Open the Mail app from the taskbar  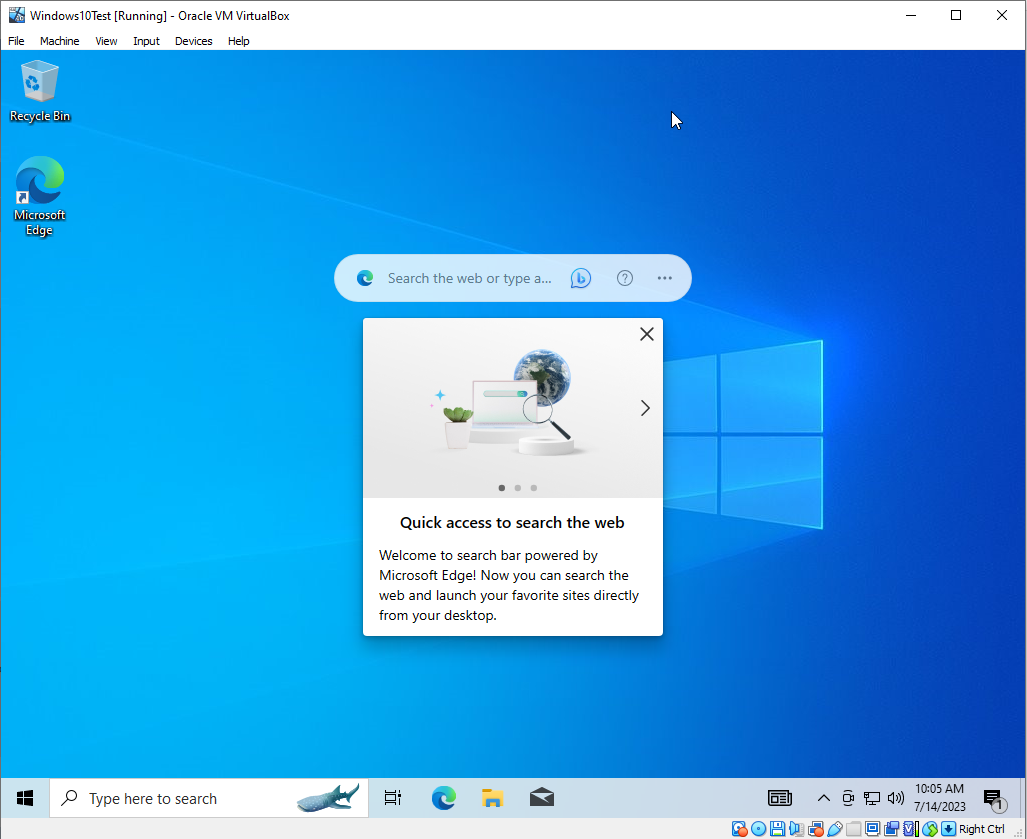[x=542, y=798]
